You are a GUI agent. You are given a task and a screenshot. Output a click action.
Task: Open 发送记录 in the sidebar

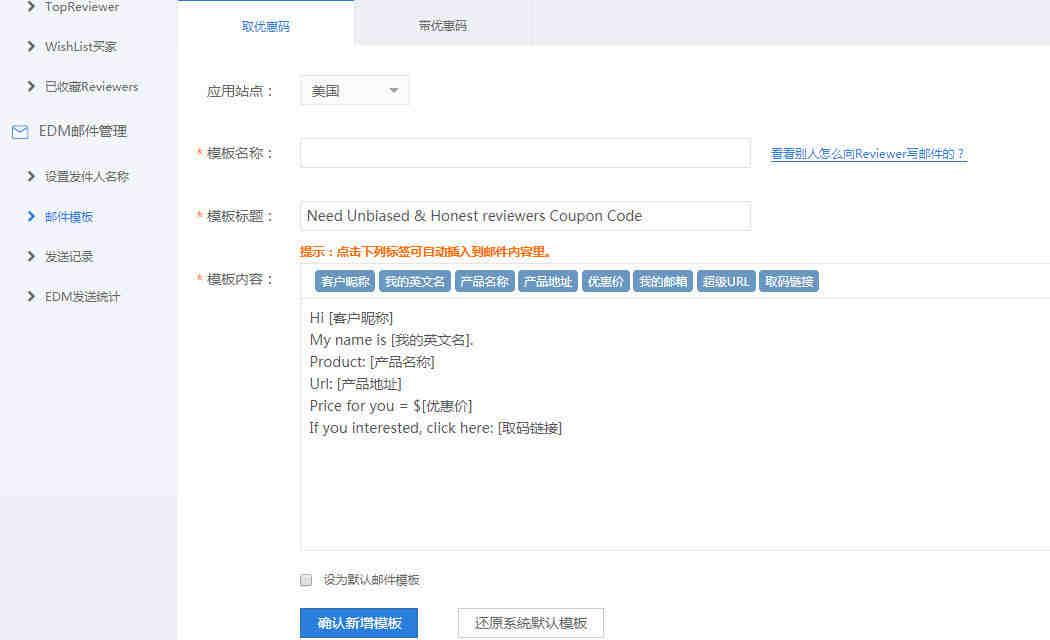(68, 257)
